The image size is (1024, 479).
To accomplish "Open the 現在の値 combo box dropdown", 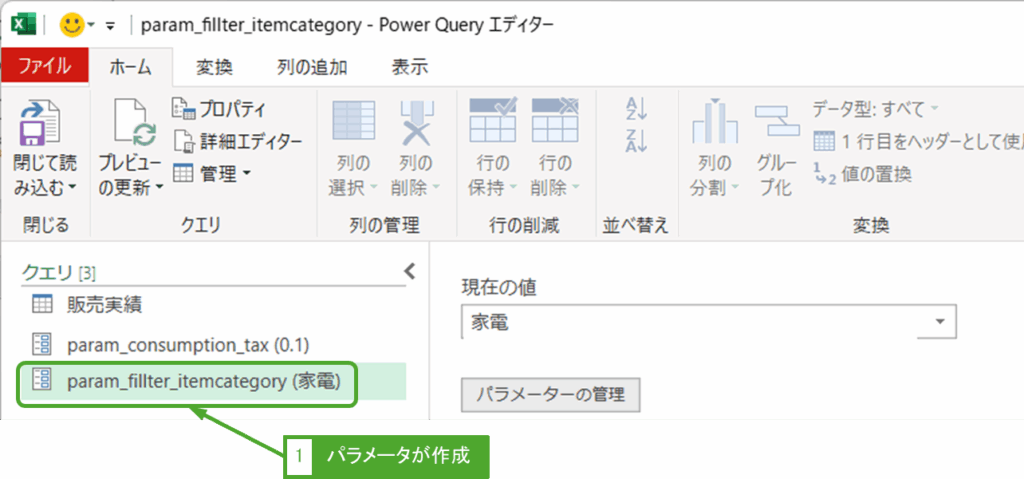I will 939,323.
